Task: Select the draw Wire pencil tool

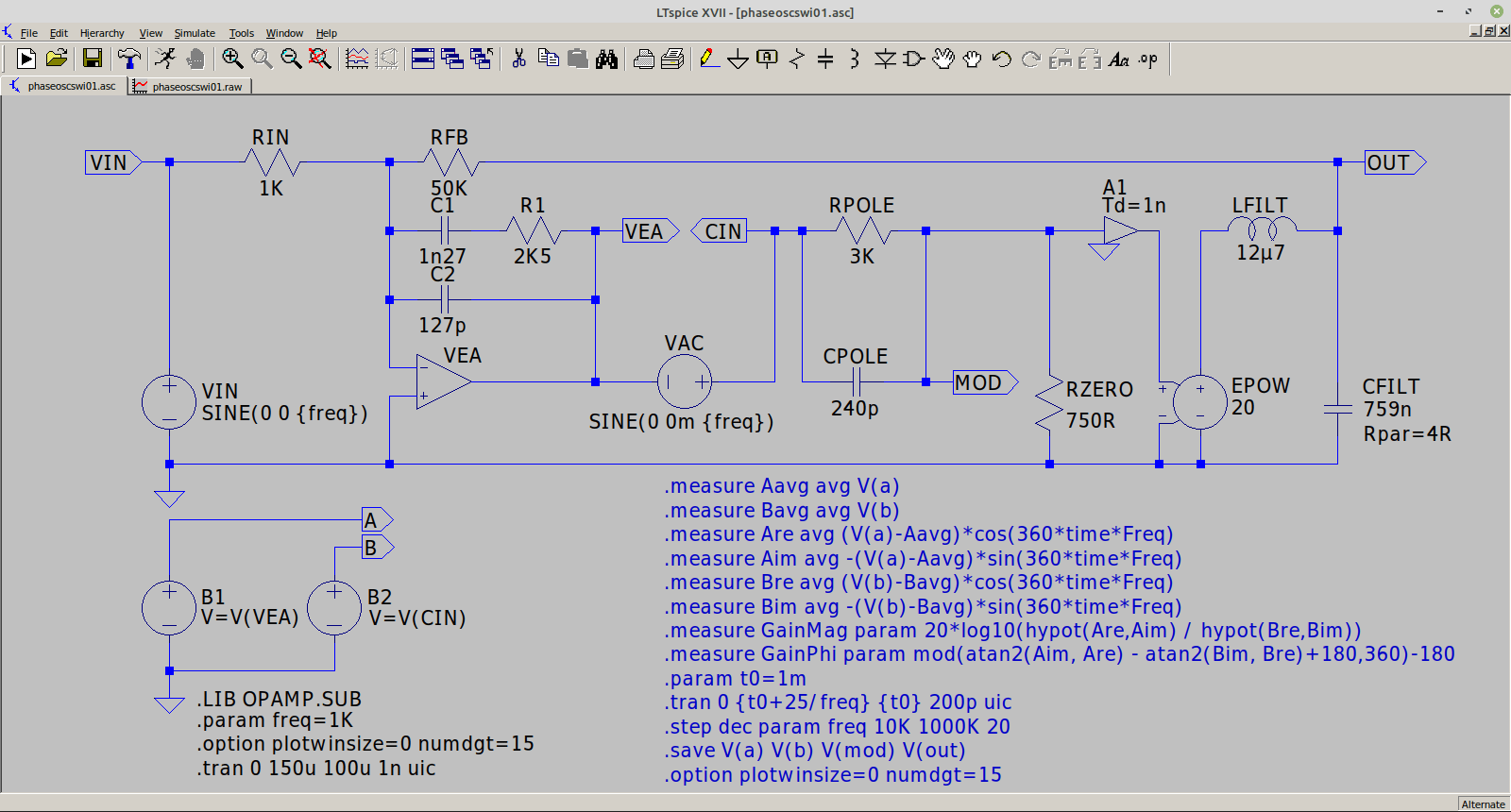Action: click(709, 59)
